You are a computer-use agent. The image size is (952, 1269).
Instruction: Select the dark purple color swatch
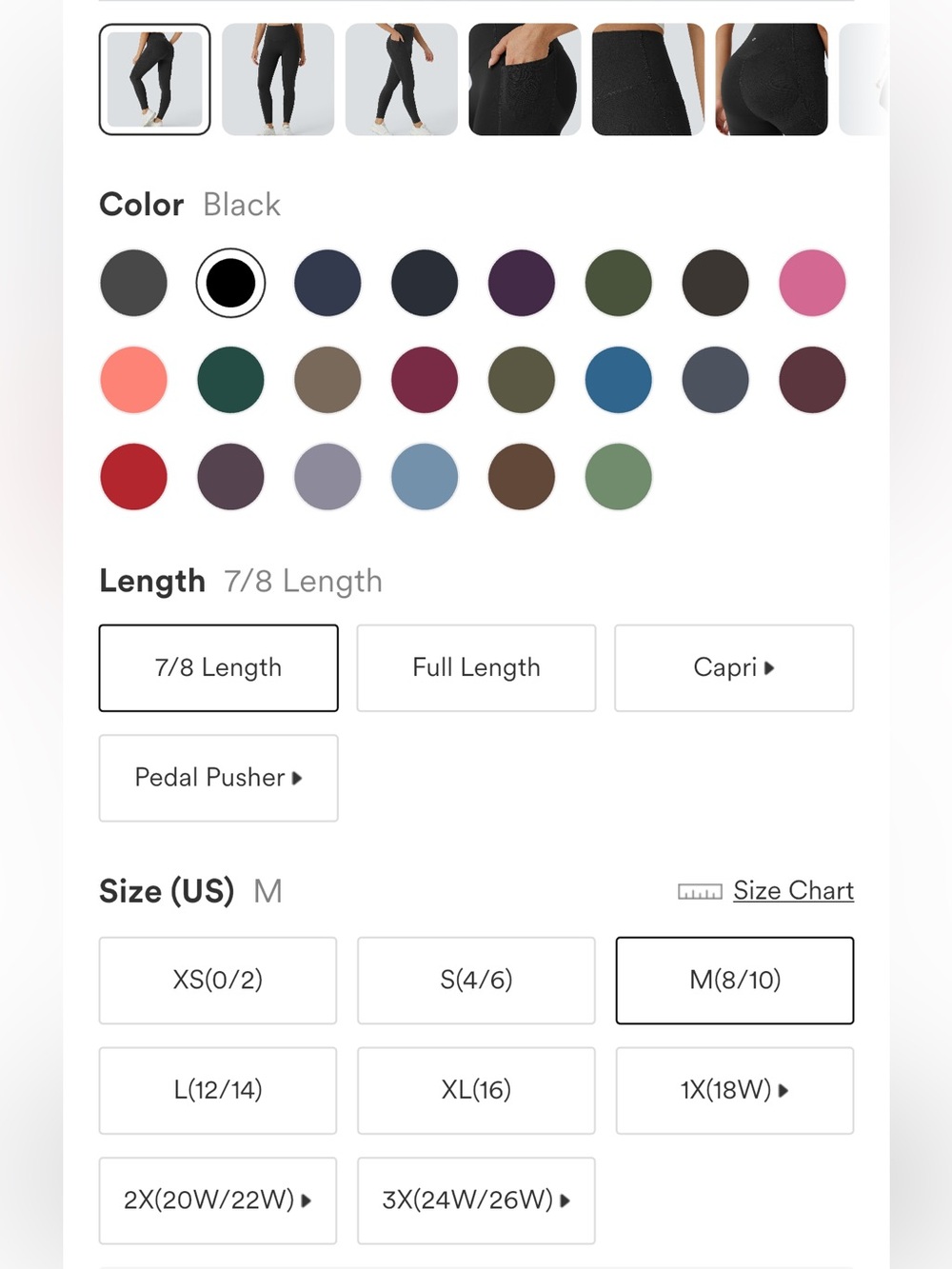click(522, 283)
